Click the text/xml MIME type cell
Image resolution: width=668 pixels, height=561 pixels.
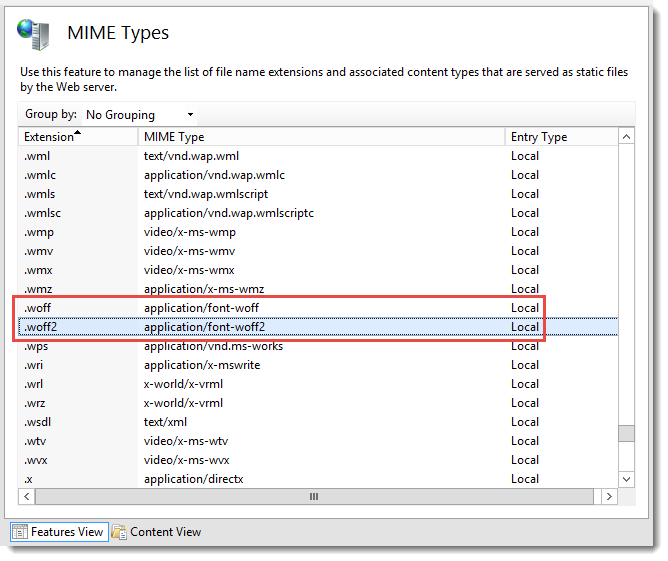165,422
